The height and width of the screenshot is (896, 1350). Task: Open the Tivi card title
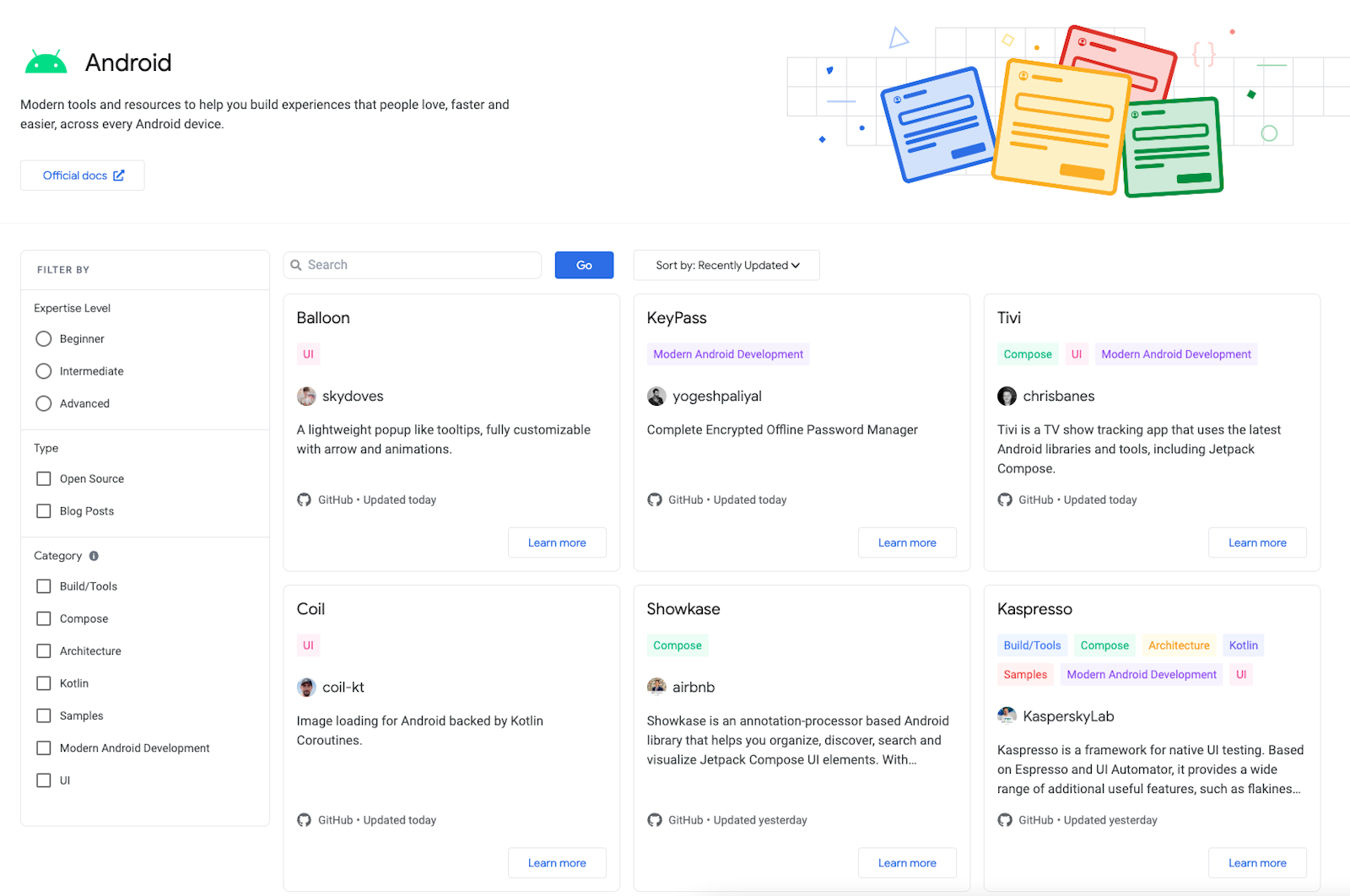pos(1009,318)
